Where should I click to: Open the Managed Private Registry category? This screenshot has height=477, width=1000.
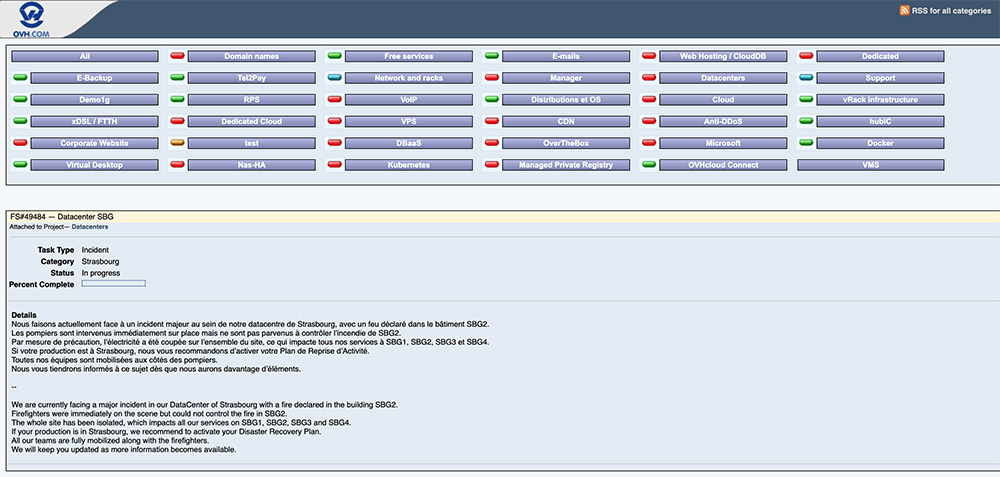[566, 165]
